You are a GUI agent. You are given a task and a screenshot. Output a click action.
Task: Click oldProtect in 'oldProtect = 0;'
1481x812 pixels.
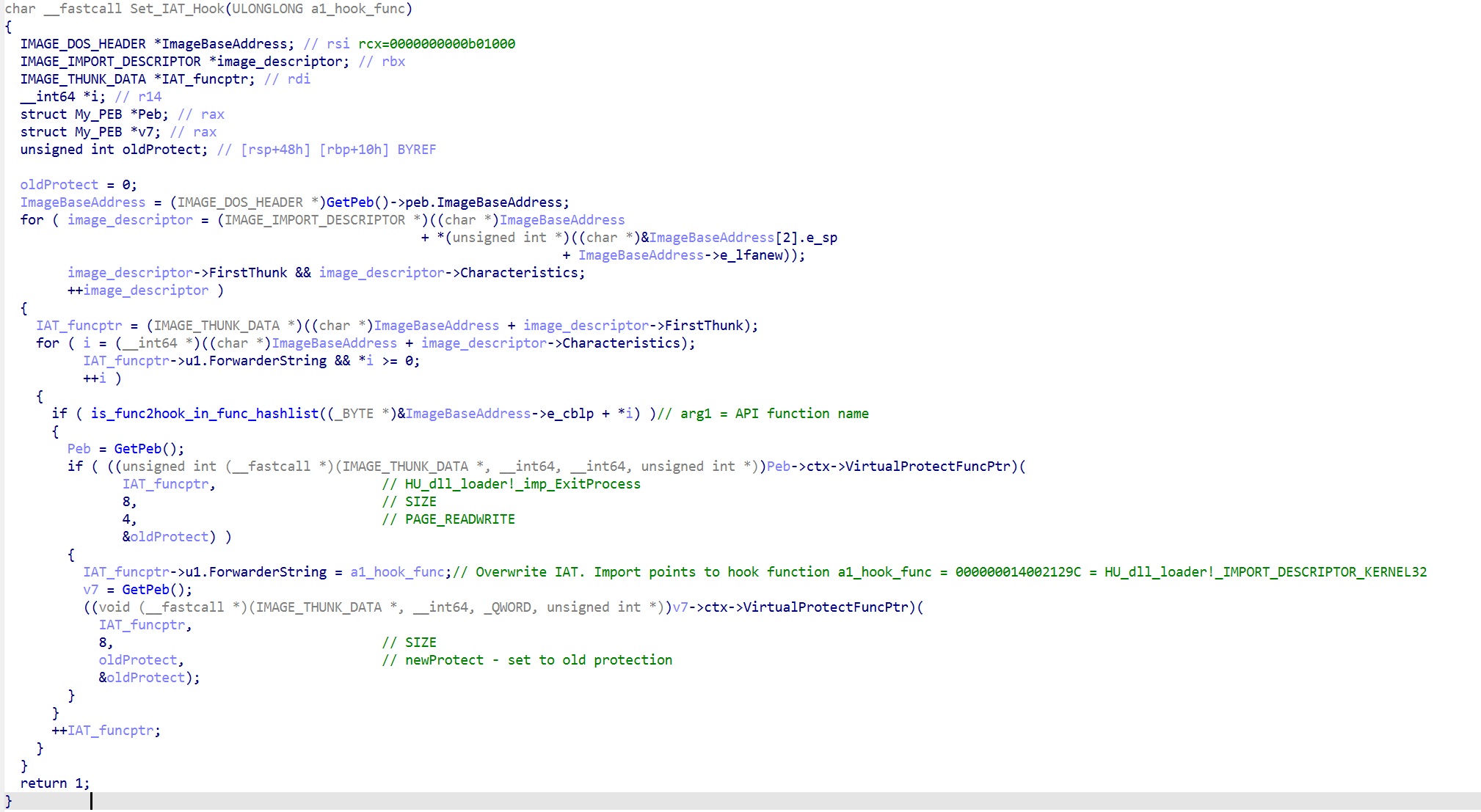[59, 185]
